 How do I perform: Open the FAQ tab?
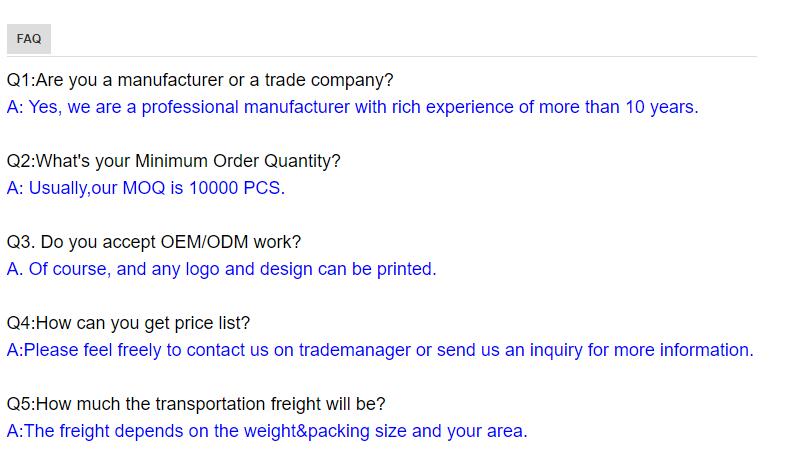point(29,39)
